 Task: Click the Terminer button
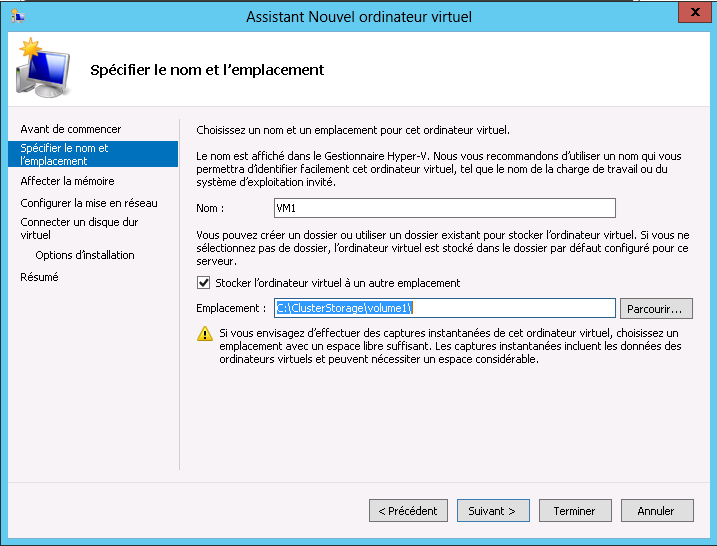[575, 510]
